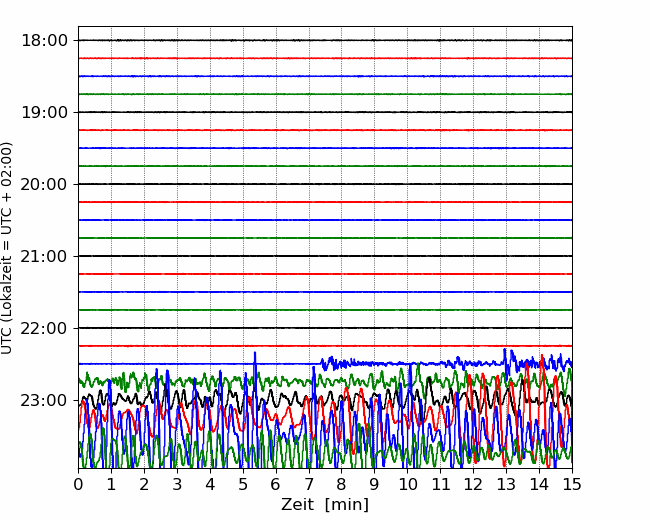
Task: Click the 15 minute tick label
Action: (572, 484)
